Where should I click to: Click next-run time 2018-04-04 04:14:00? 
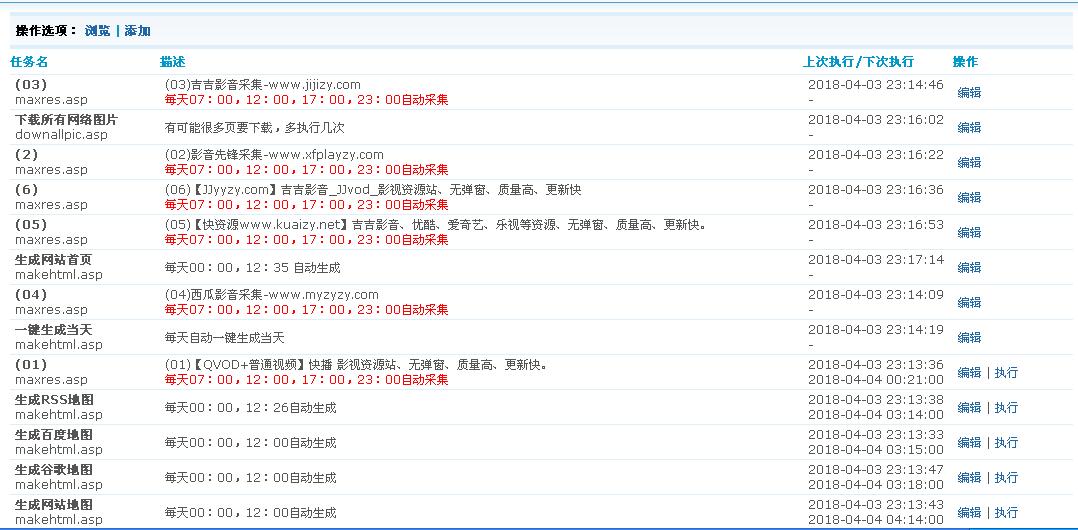876,520
